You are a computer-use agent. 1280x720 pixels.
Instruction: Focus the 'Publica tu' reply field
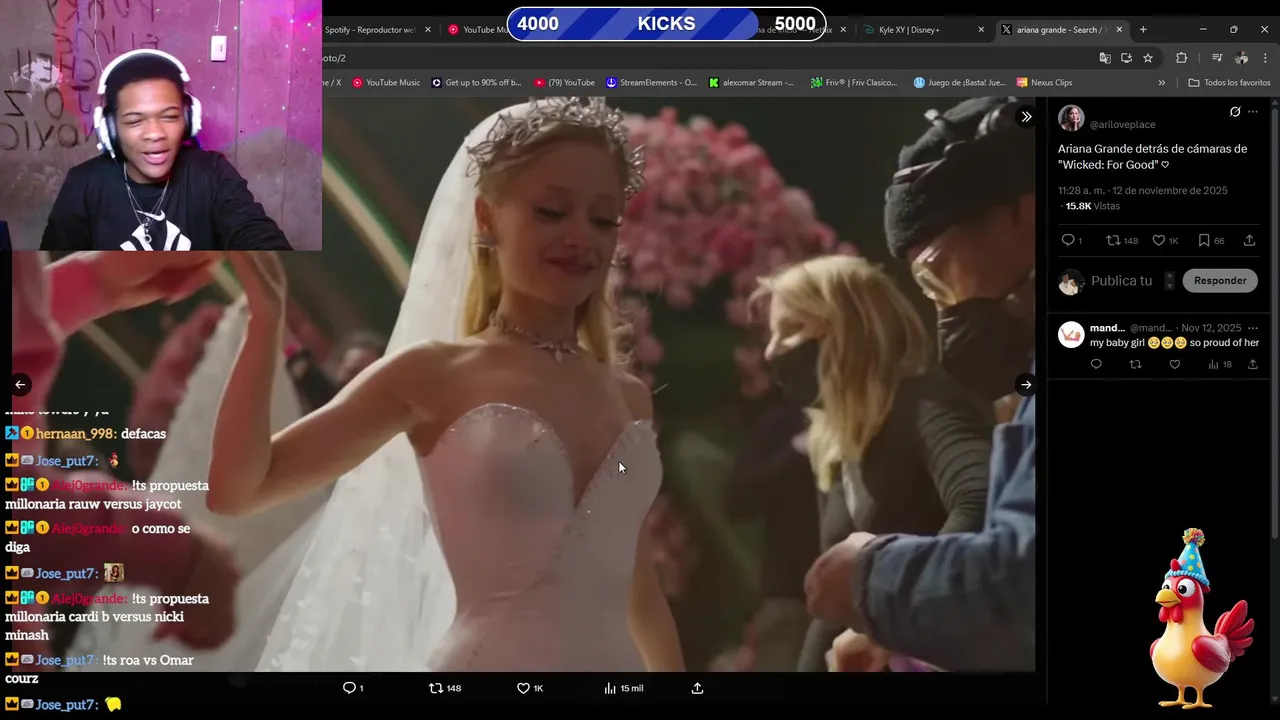coord(1121,281)
